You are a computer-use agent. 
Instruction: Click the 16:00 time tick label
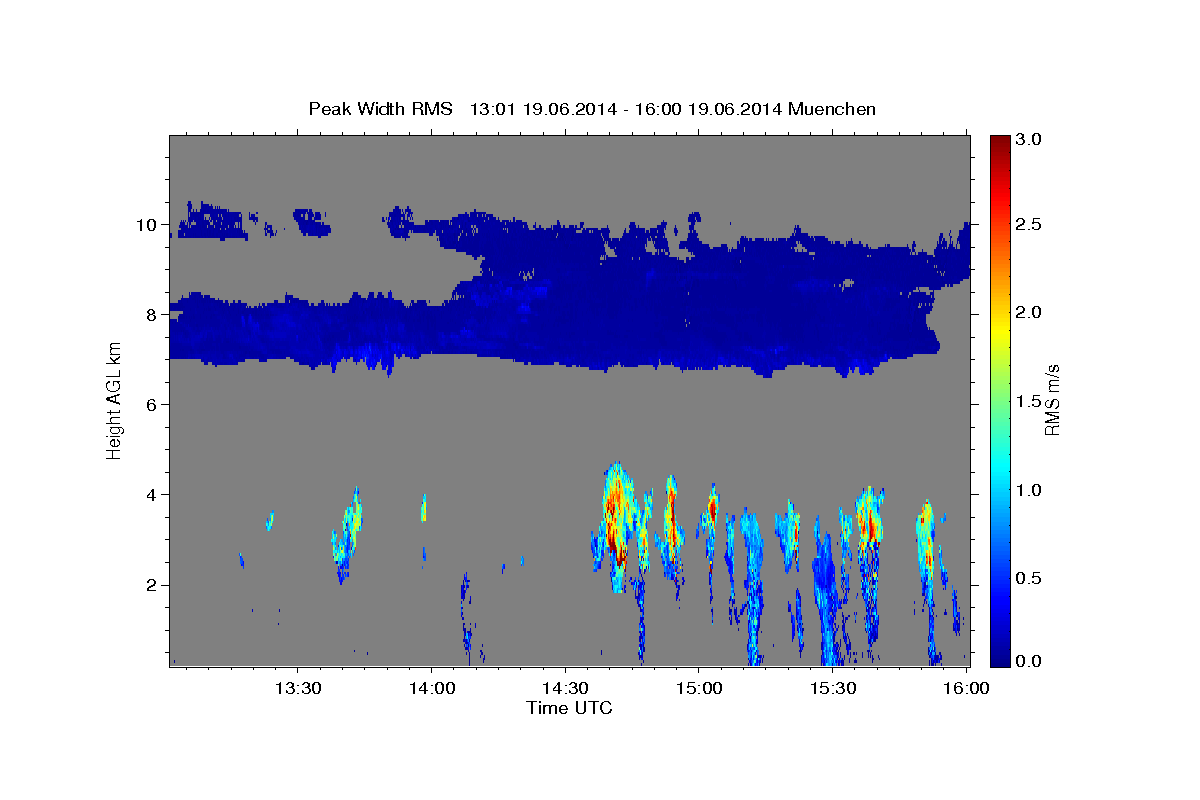tap(966, 688)
